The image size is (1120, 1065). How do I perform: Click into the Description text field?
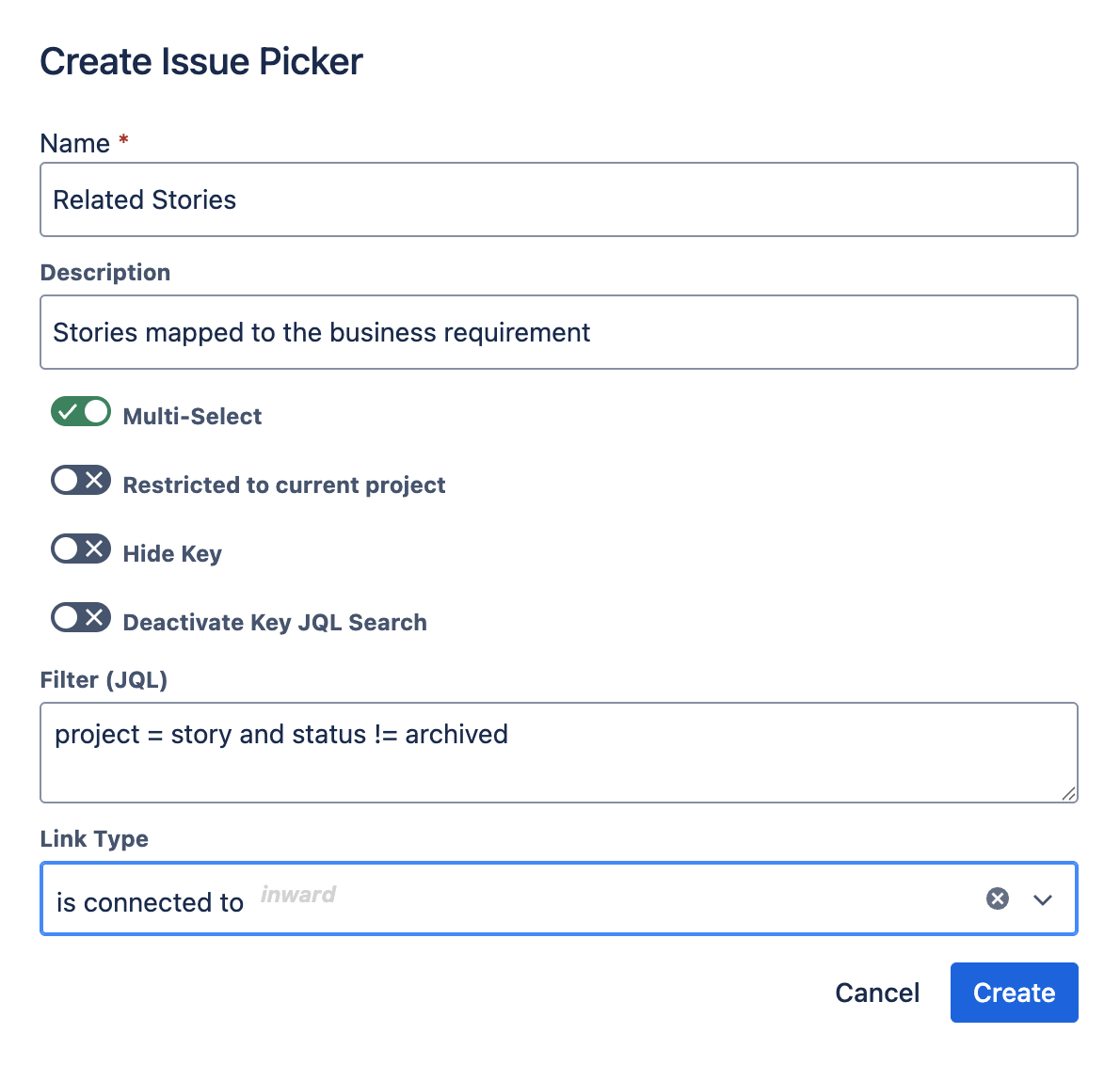(x=558, y=332)
